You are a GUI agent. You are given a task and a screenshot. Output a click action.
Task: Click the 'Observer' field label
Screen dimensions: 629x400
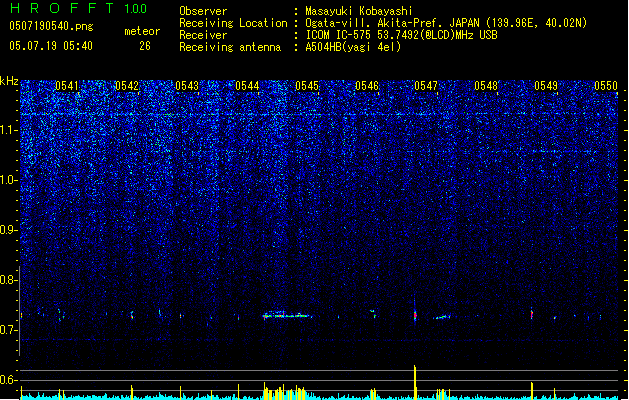point(203,11)
